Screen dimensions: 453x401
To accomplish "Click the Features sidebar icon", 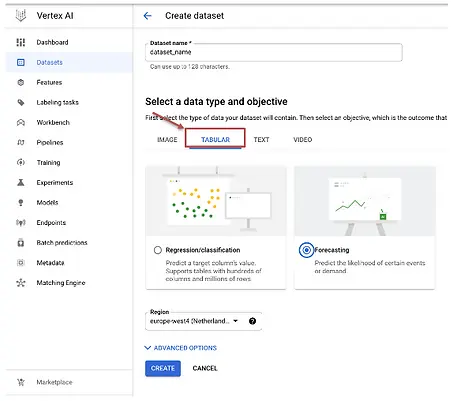I will click(21, 82).
